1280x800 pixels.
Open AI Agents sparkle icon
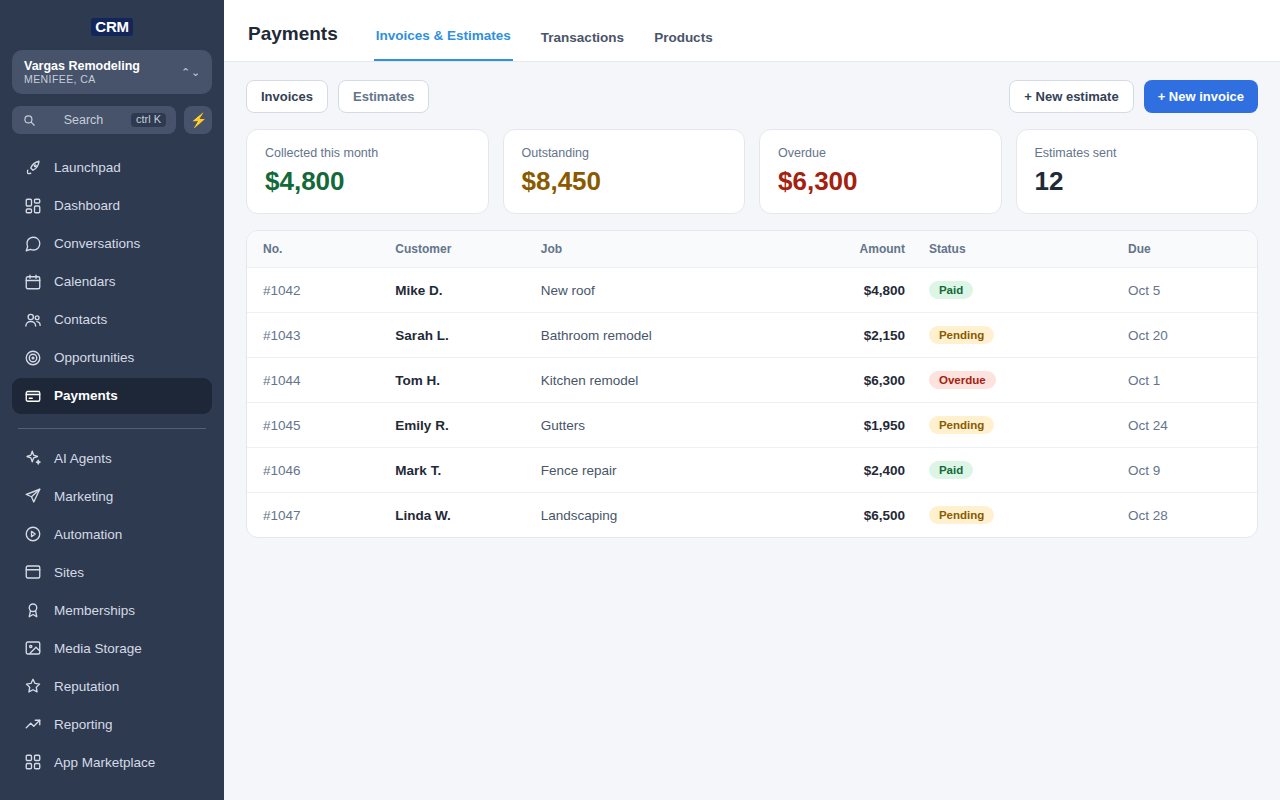coord(33,459)
